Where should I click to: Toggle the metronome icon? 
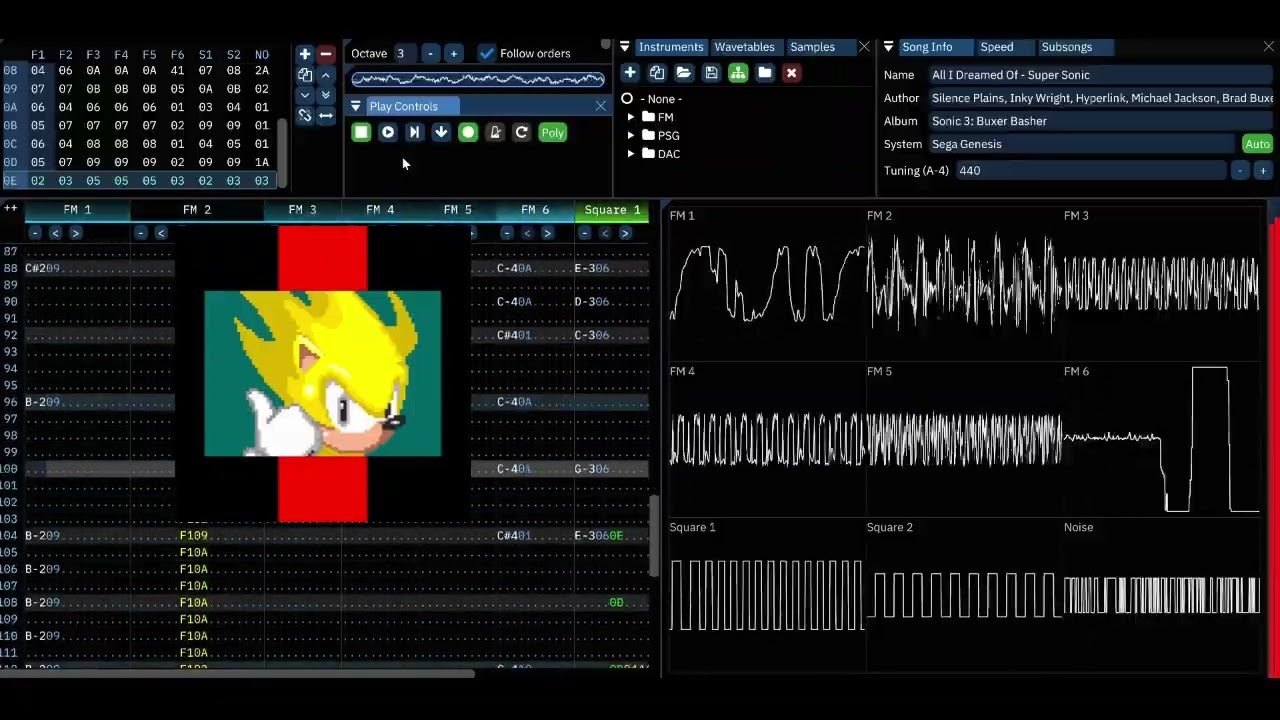tap(495, 132)
